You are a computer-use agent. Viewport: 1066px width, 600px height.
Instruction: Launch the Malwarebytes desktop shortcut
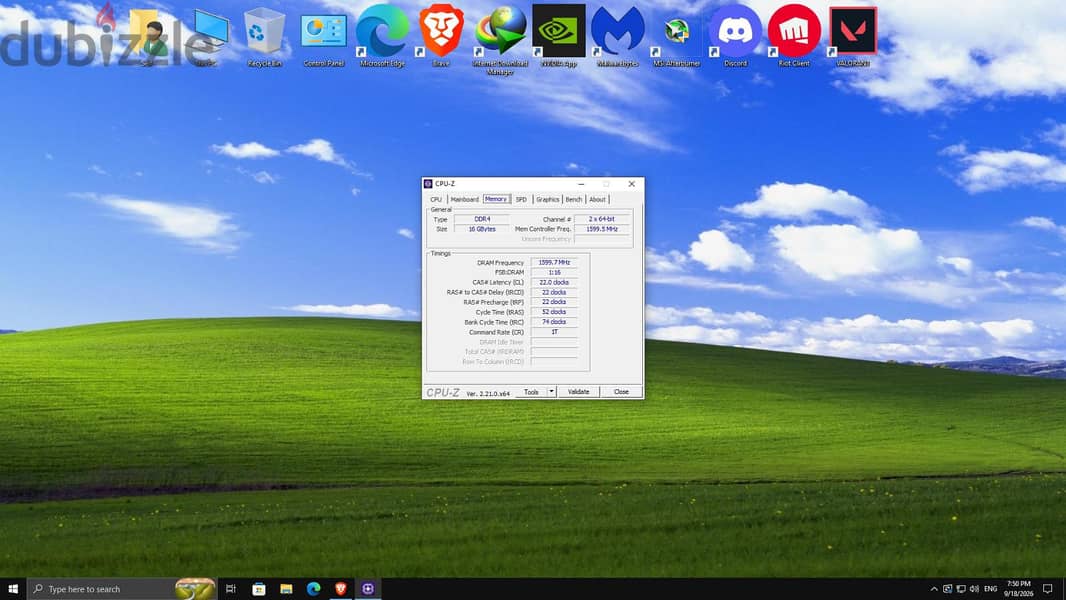tap(617, 37)
